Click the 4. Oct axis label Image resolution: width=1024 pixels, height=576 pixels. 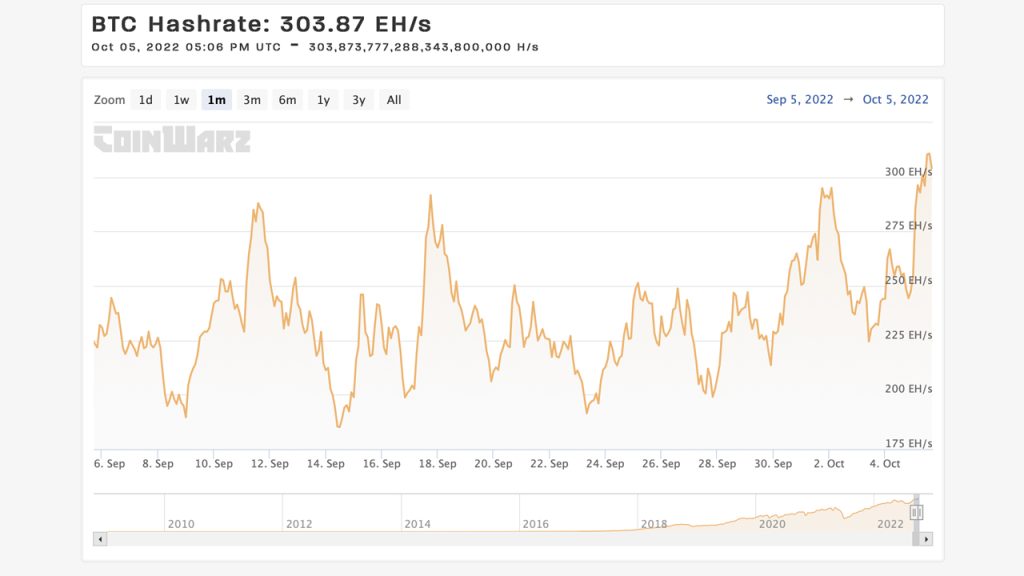885,464
